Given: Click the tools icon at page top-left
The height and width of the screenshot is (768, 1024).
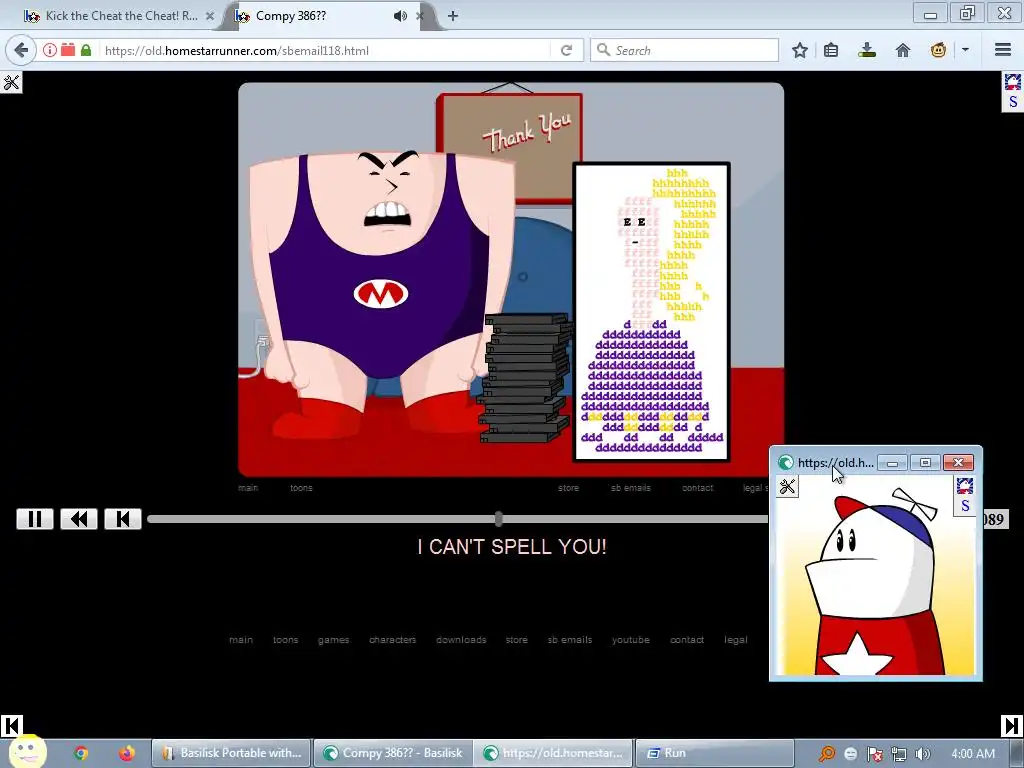Looking at the screenshot, I should tap(11, 82).
